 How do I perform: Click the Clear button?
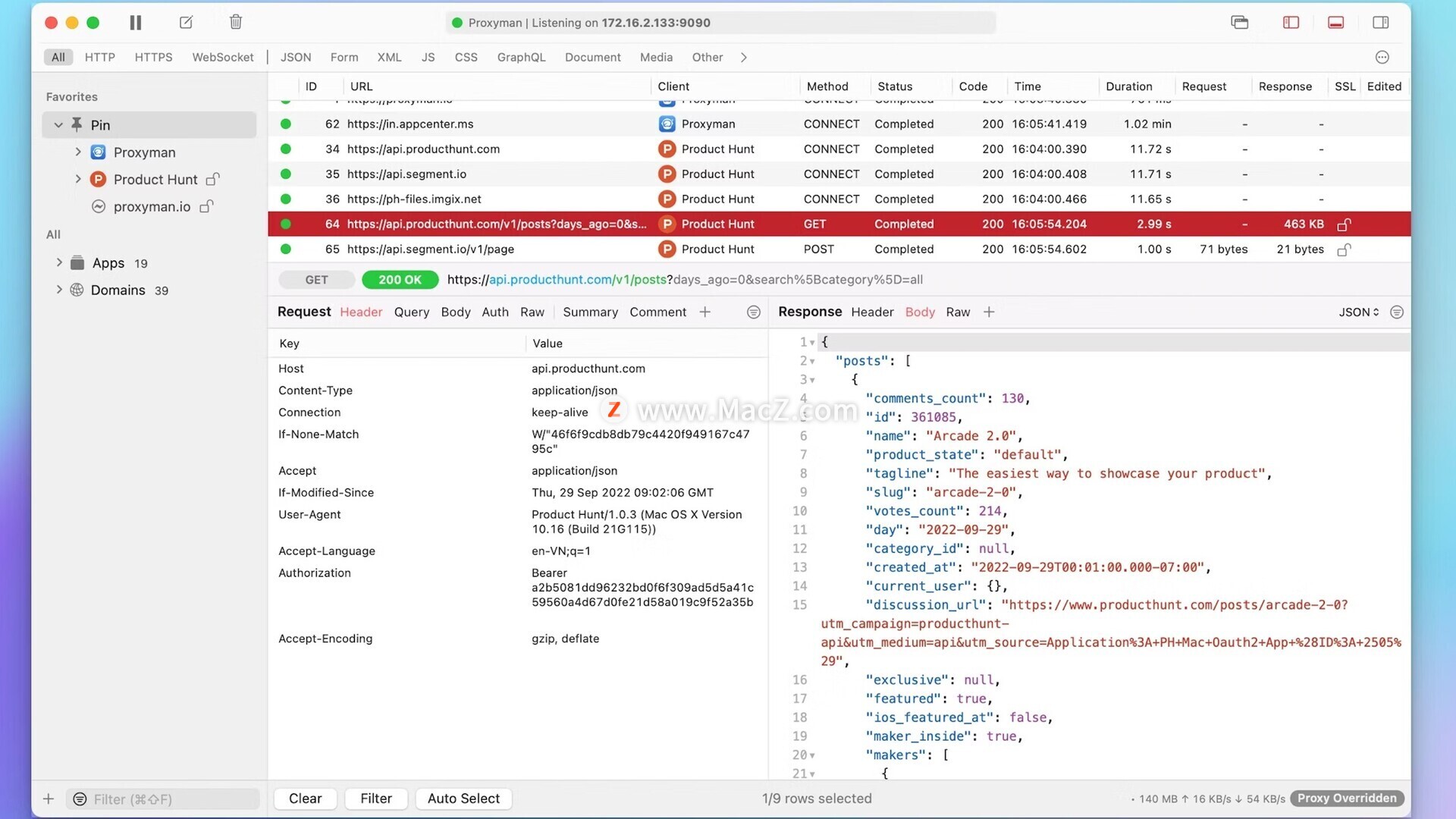pyautogui.click(x=306, y=799)
